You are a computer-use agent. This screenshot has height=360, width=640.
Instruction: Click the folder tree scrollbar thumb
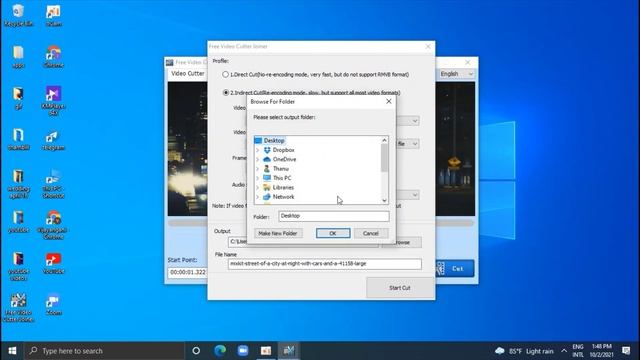(x=384, y=158)
